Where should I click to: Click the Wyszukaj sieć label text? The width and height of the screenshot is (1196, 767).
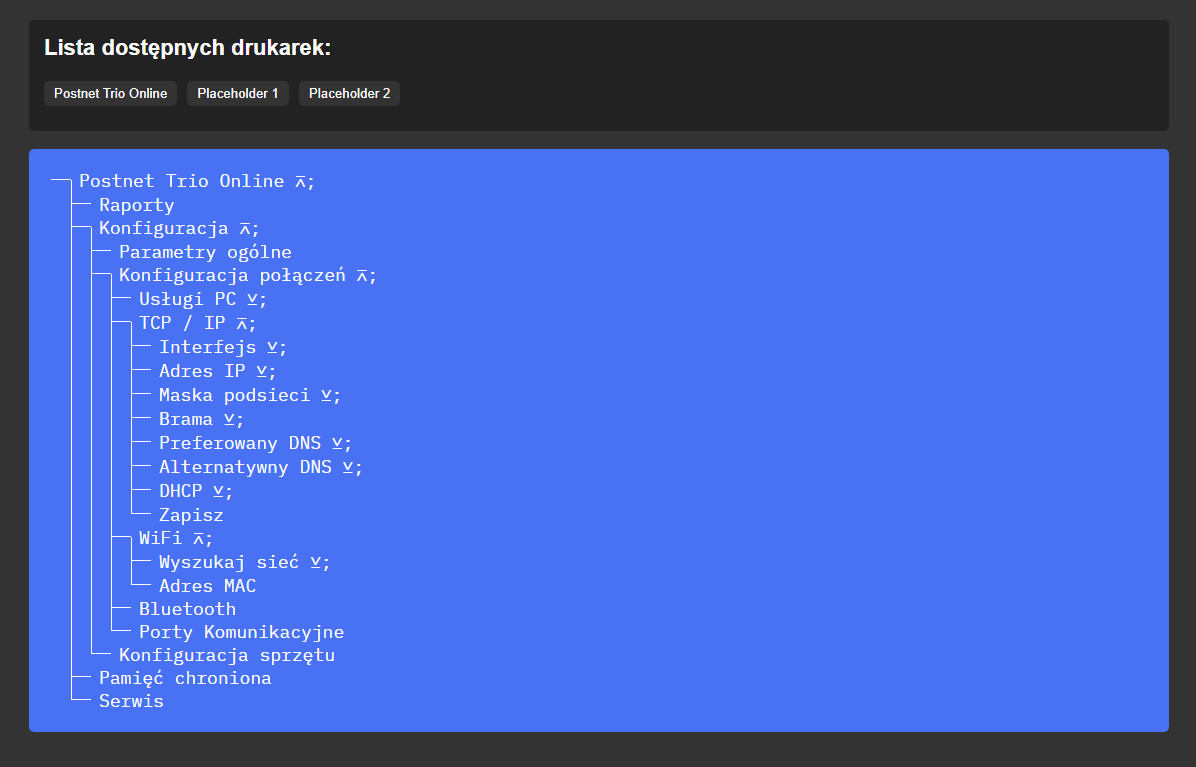[229, 563]
